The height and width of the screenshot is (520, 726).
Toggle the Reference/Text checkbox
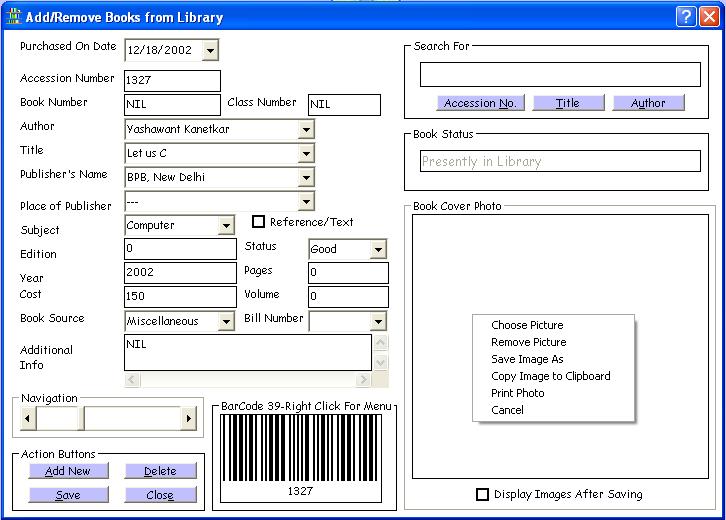point(258,222)
